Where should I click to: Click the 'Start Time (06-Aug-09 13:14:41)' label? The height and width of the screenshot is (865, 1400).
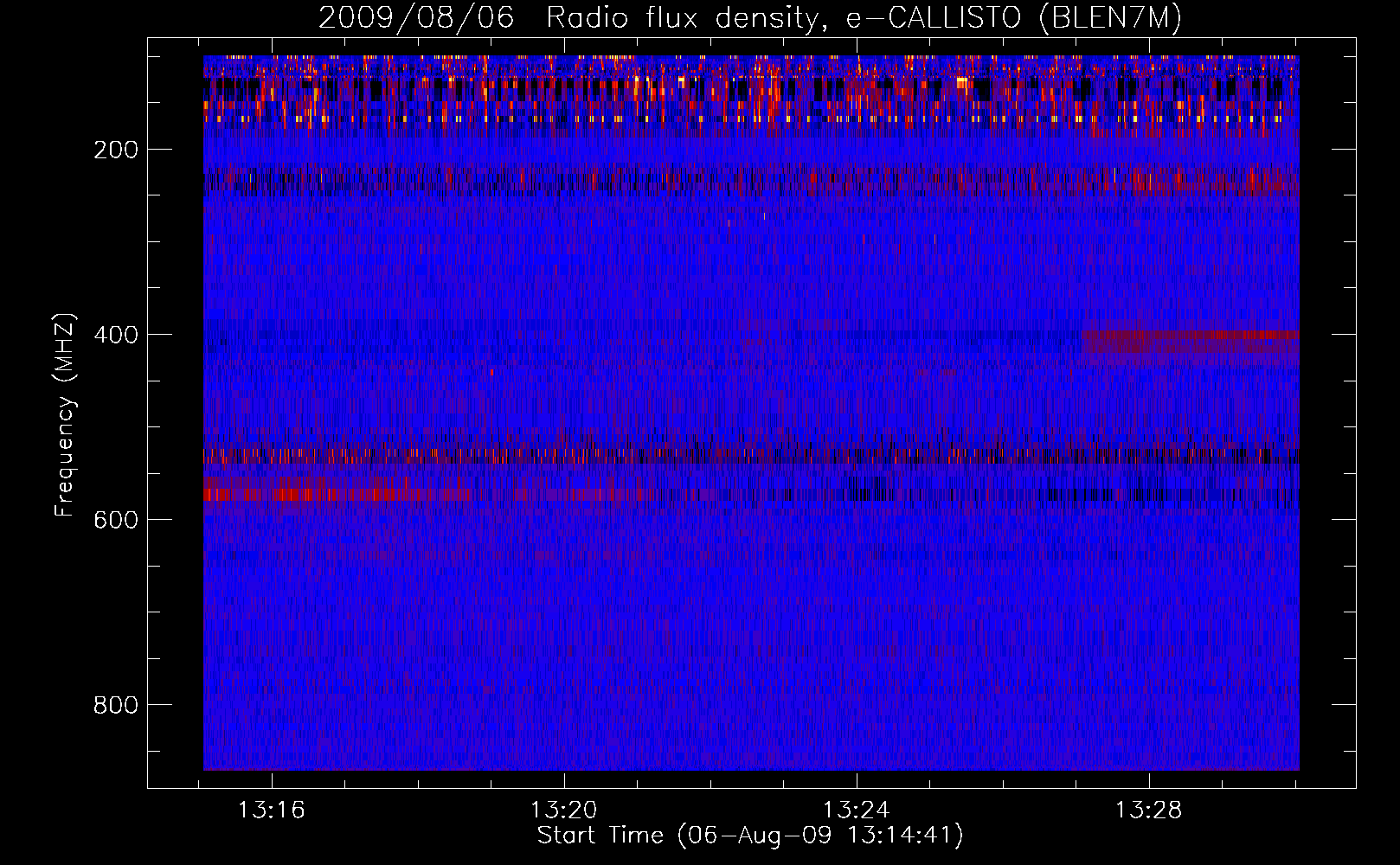coord(750,836)
